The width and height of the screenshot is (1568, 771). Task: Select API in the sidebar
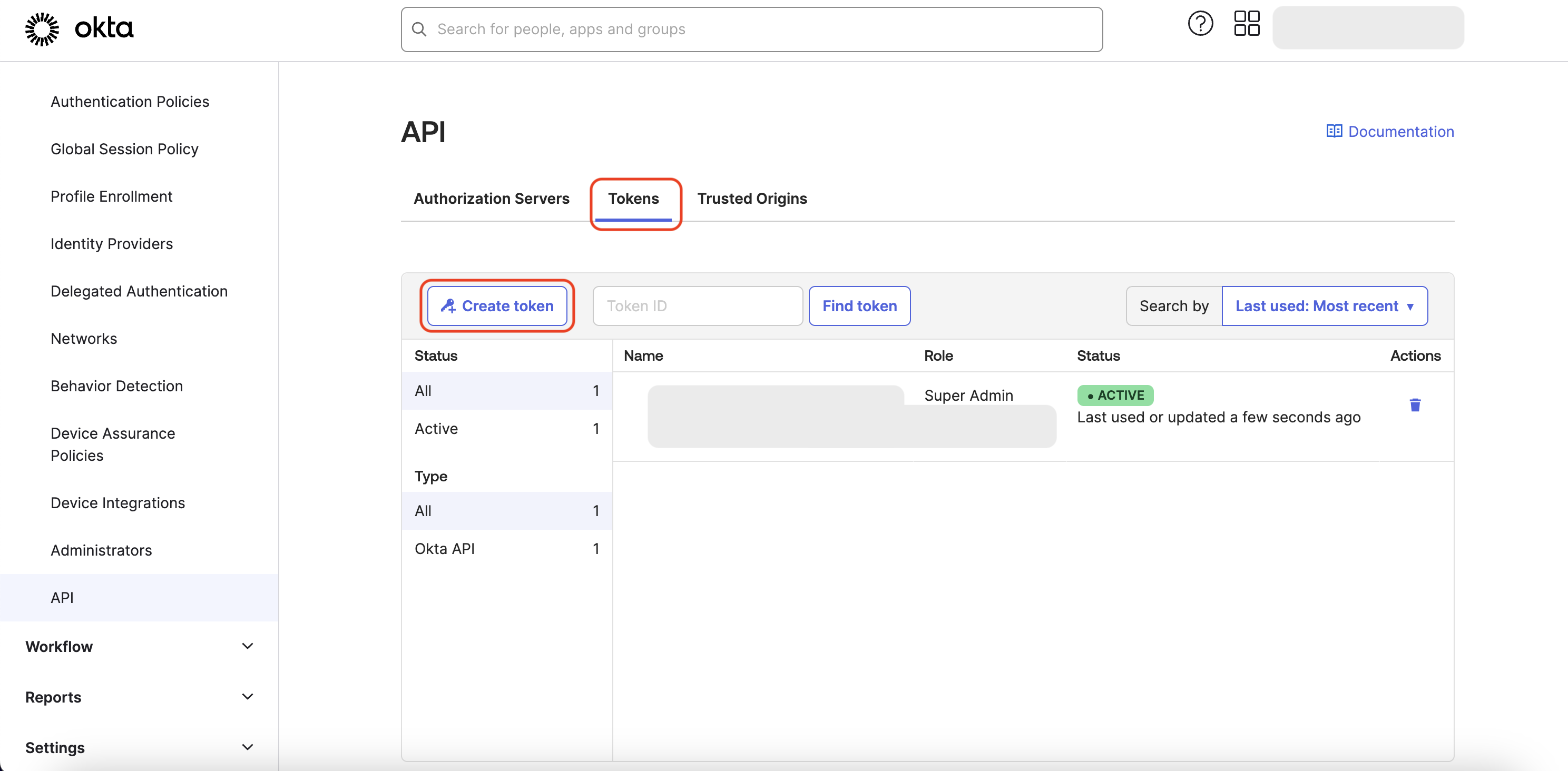[140, 598]
